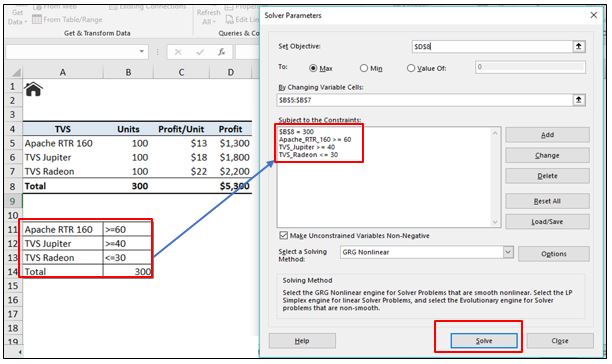The image size is (612, 364).
Task: Select column D header
Action: tap(231, 73)
